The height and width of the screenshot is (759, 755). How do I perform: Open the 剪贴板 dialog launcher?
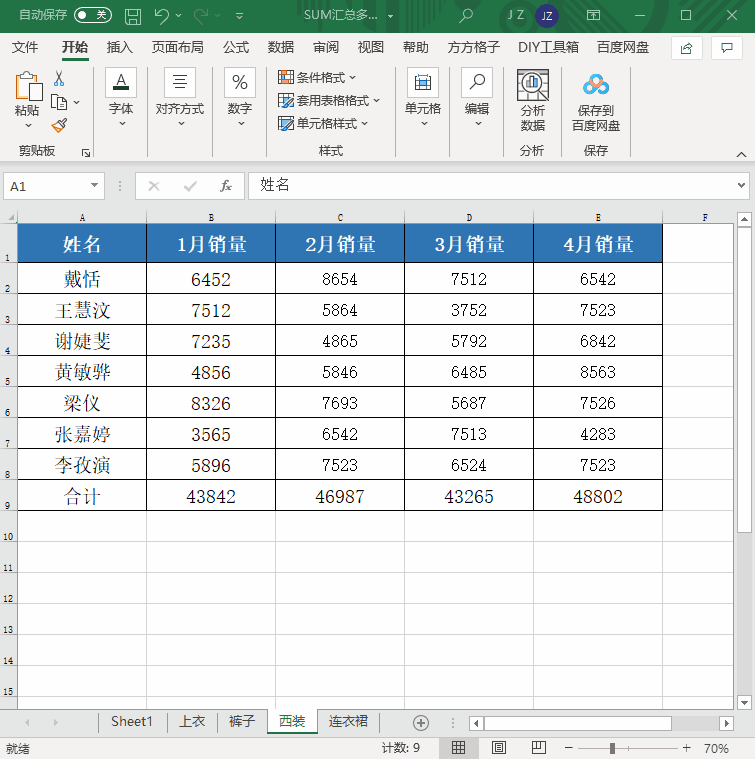point(86,153)
